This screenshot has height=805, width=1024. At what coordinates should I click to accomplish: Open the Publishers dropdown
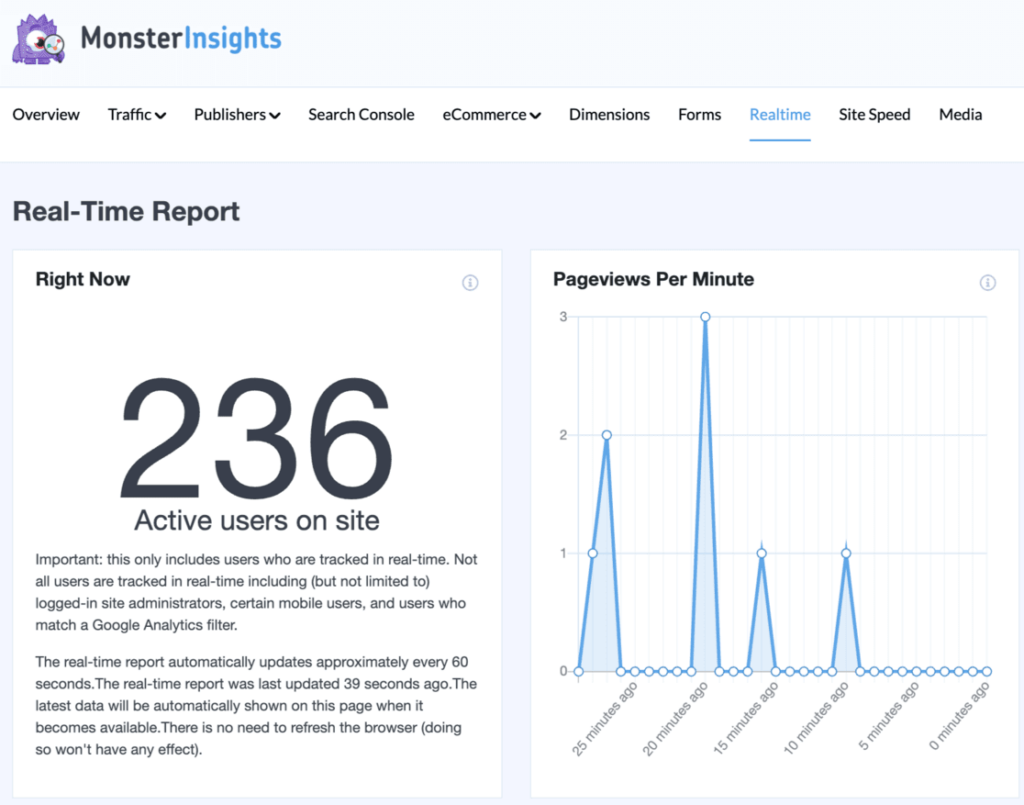pos(236,115)
